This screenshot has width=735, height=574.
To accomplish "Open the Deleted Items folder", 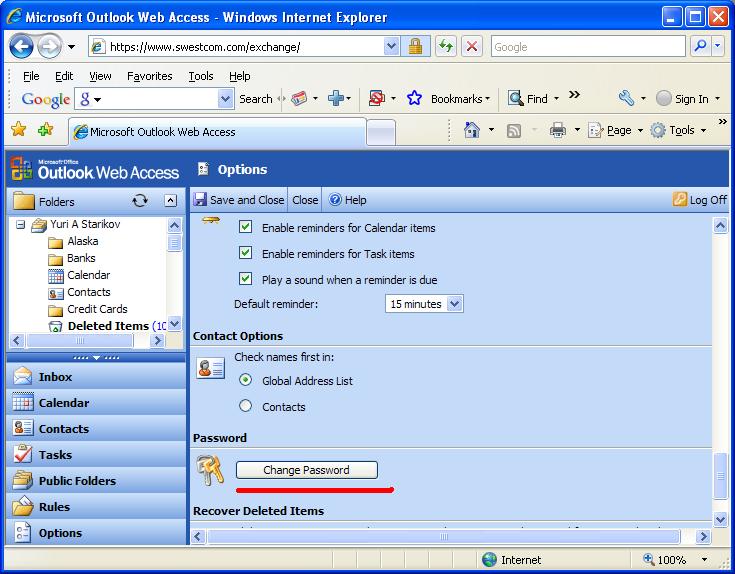I will pos(108,326).
